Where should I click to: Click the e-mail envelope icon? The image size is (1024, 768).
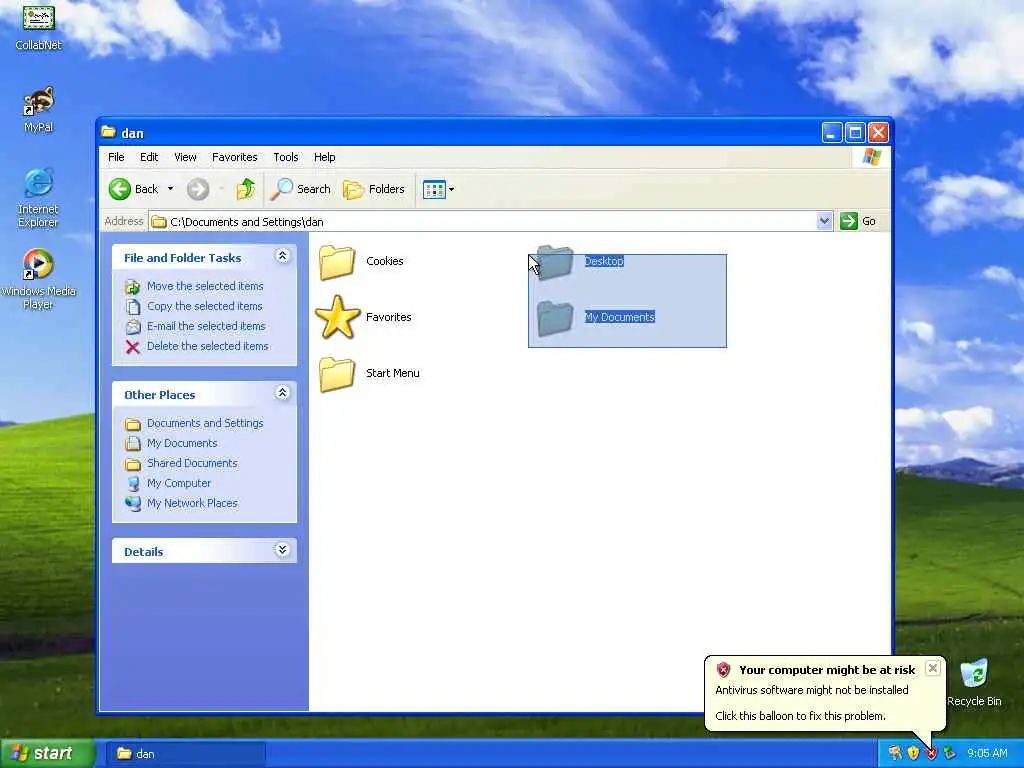point(133,327)
